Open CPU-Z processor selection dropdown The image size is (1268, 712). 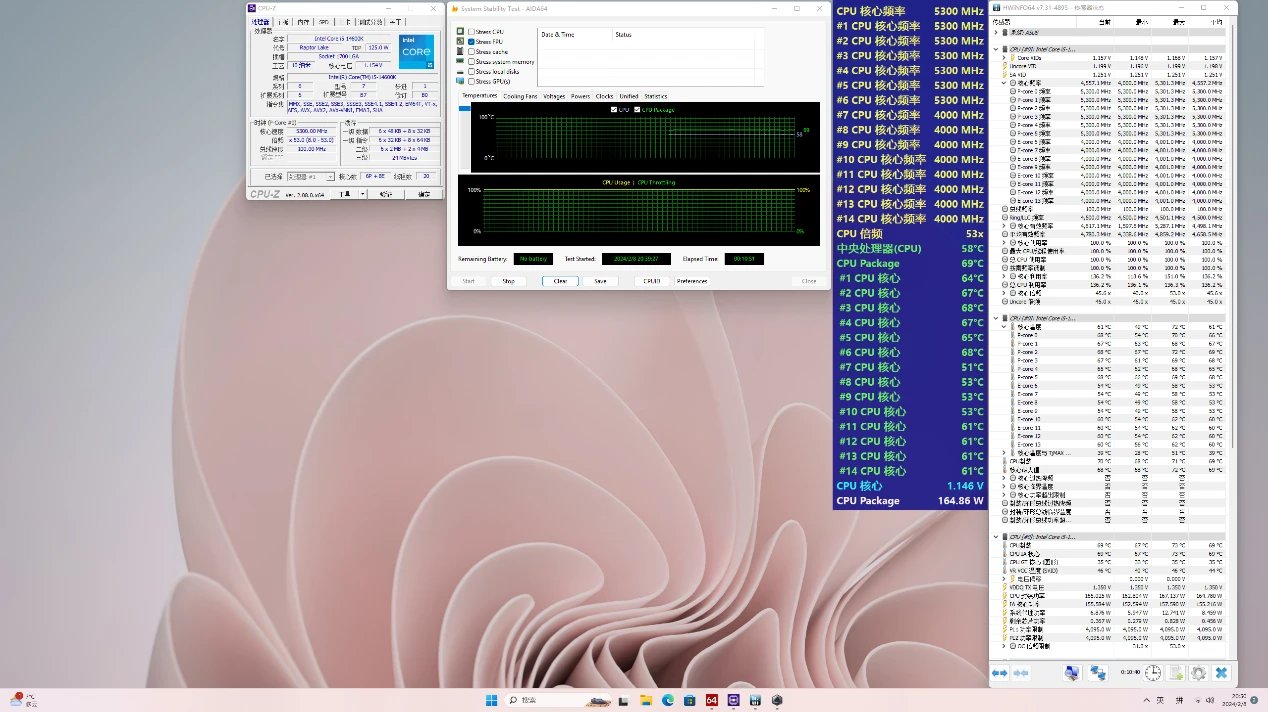tap(310, 176)
